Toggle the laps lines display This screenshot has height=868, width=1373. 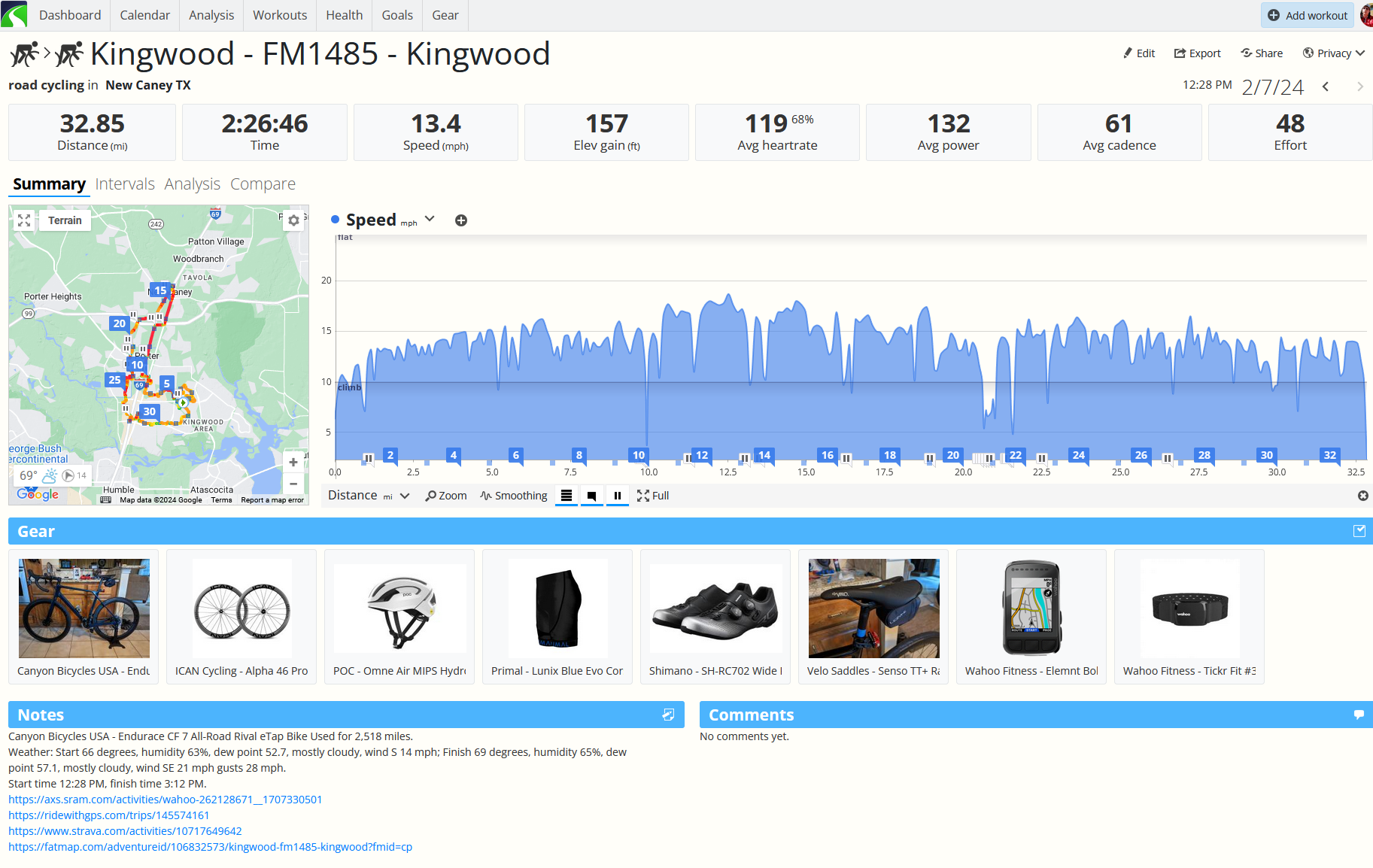click(567, 496)
